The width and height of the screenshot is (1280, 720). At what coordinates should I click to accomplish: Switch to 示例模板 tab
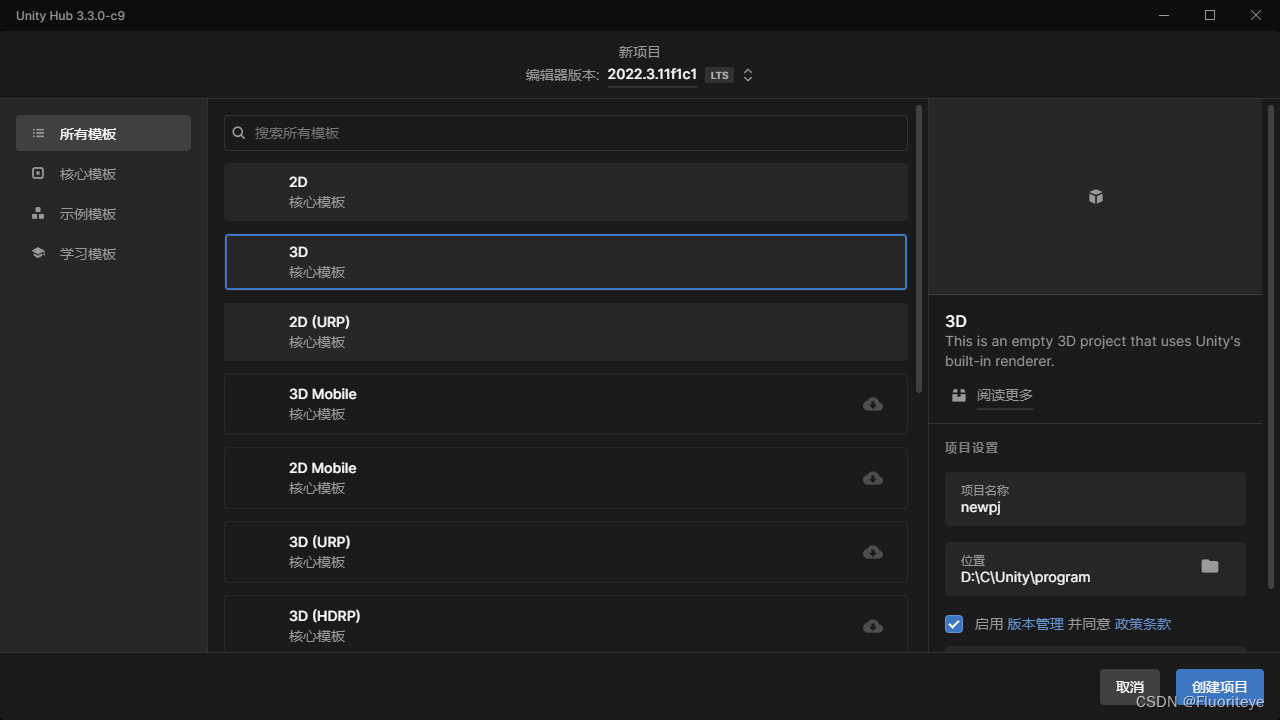click(103, 213)
